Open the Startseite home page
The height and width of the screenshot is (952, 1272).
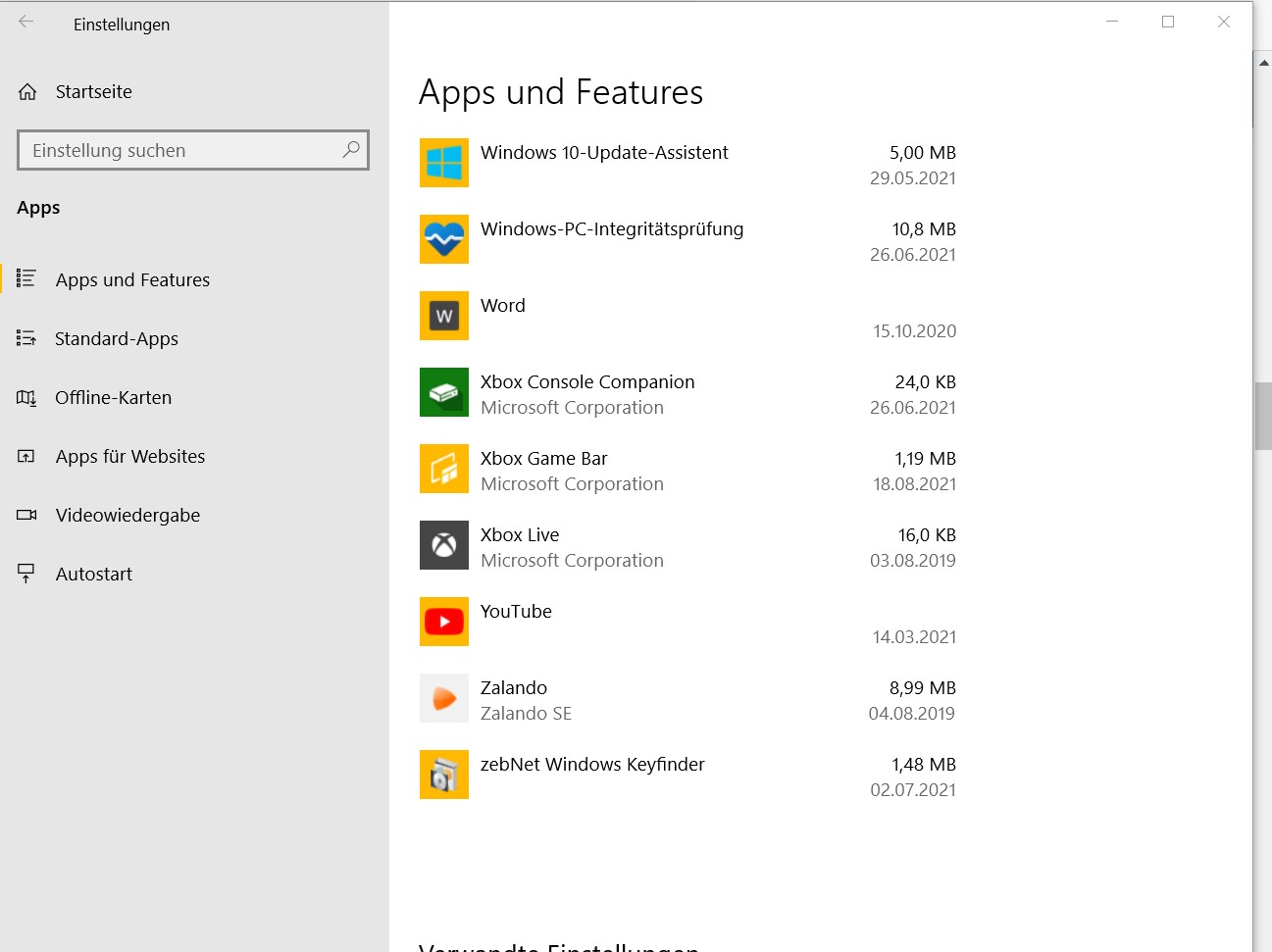click(93, 92)
